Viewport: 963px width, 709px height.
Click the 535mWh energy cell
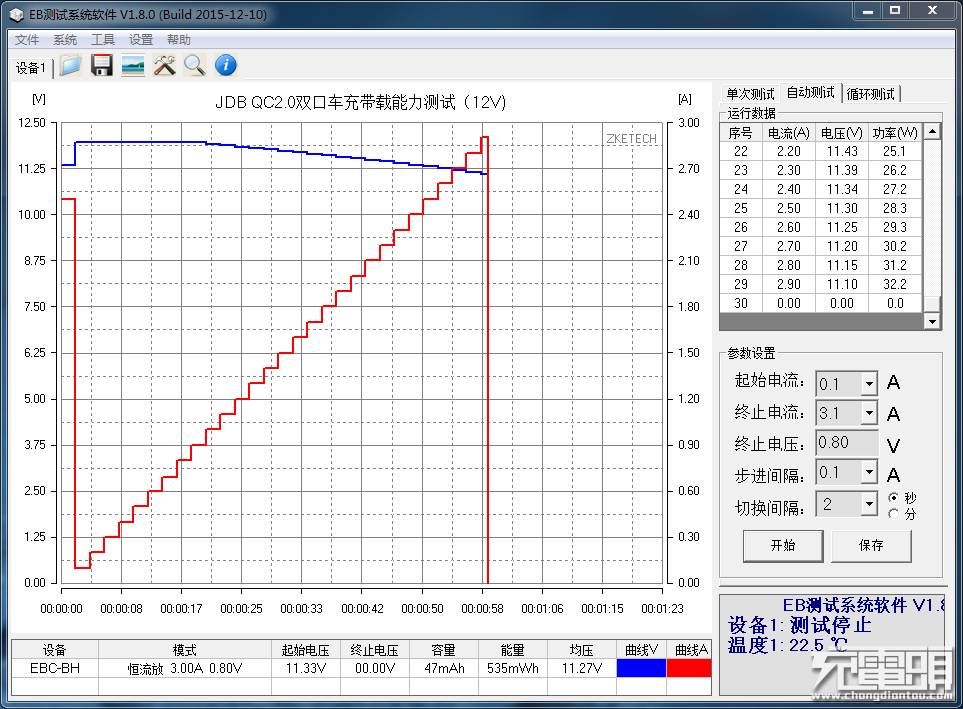513,668
